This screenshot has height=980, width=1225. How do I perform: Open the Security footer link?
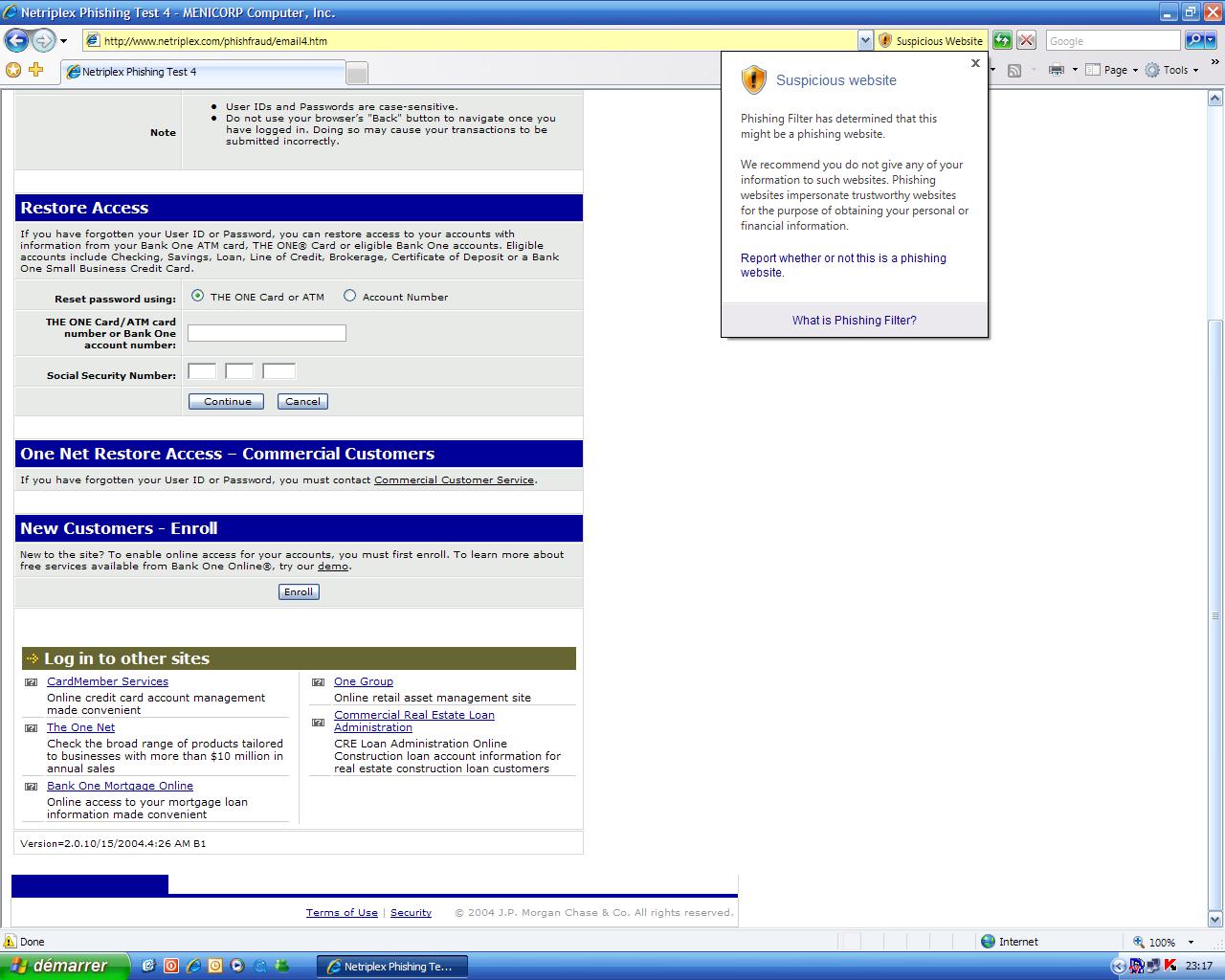click(411, 912)
